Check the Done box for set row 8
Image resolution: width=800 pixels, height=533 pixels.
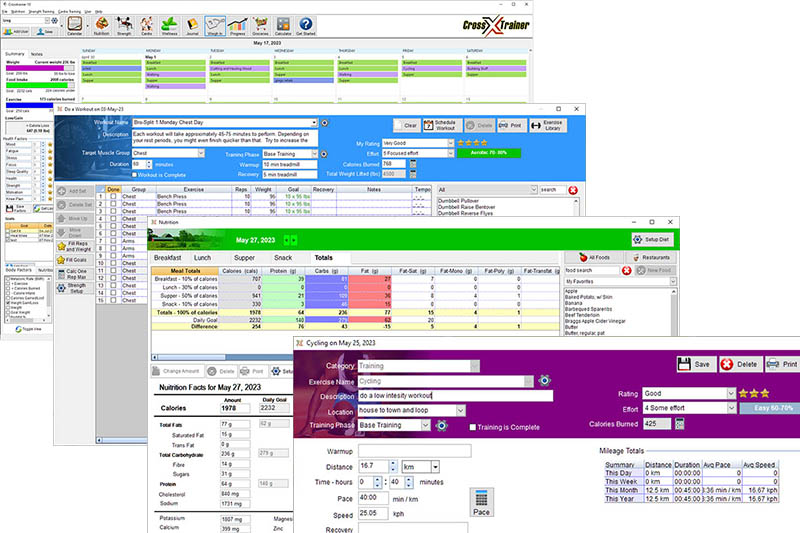click(113, 248)
